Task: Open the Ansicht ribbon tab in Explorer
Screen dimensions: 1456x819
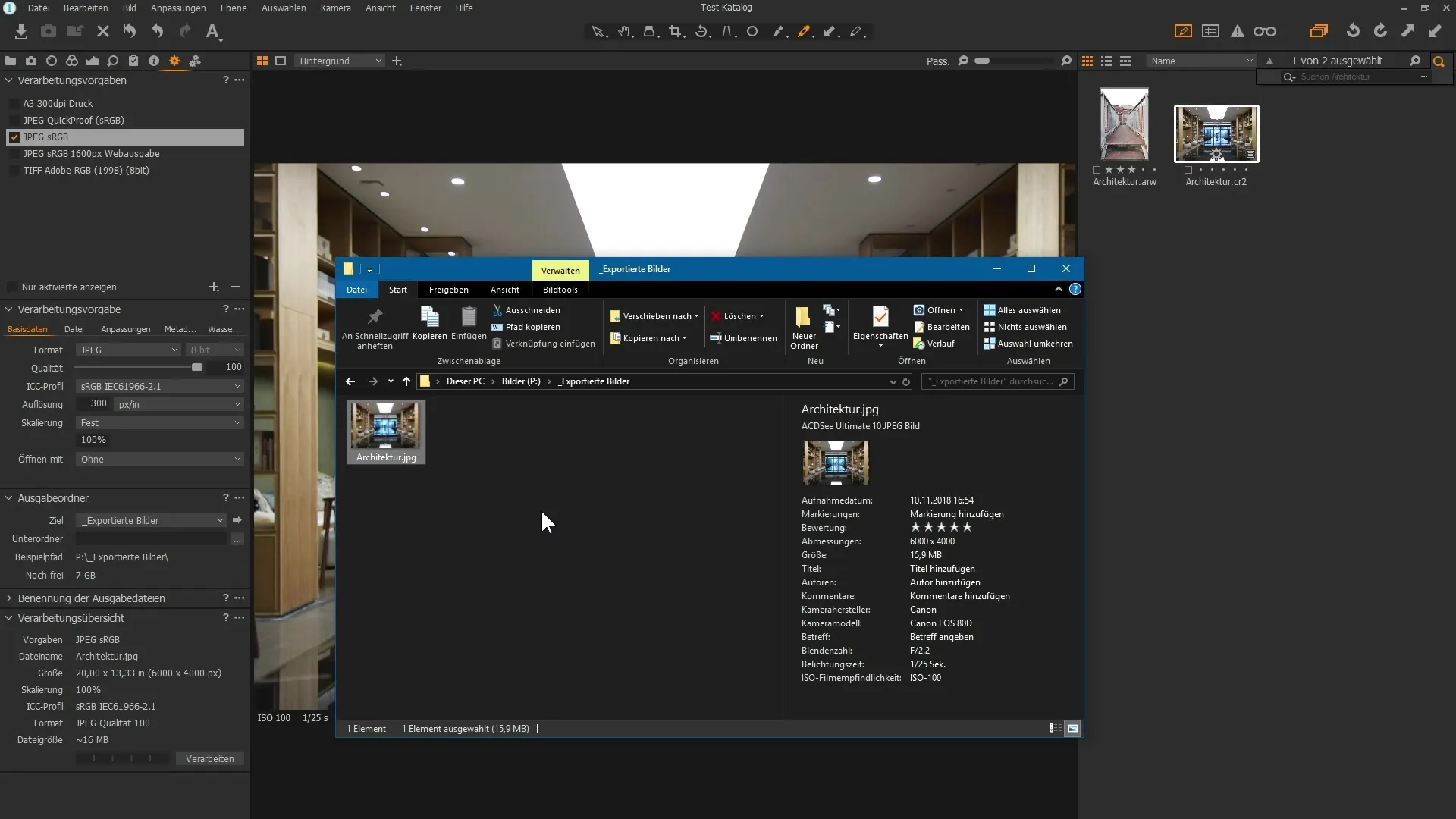Action: pos(505,290)
